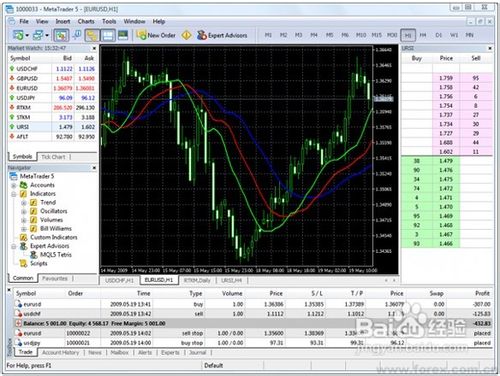Screen dimensions: 500x376
Task: Click the usdjpy buy stop order icon
Action: tap(18, 343)
